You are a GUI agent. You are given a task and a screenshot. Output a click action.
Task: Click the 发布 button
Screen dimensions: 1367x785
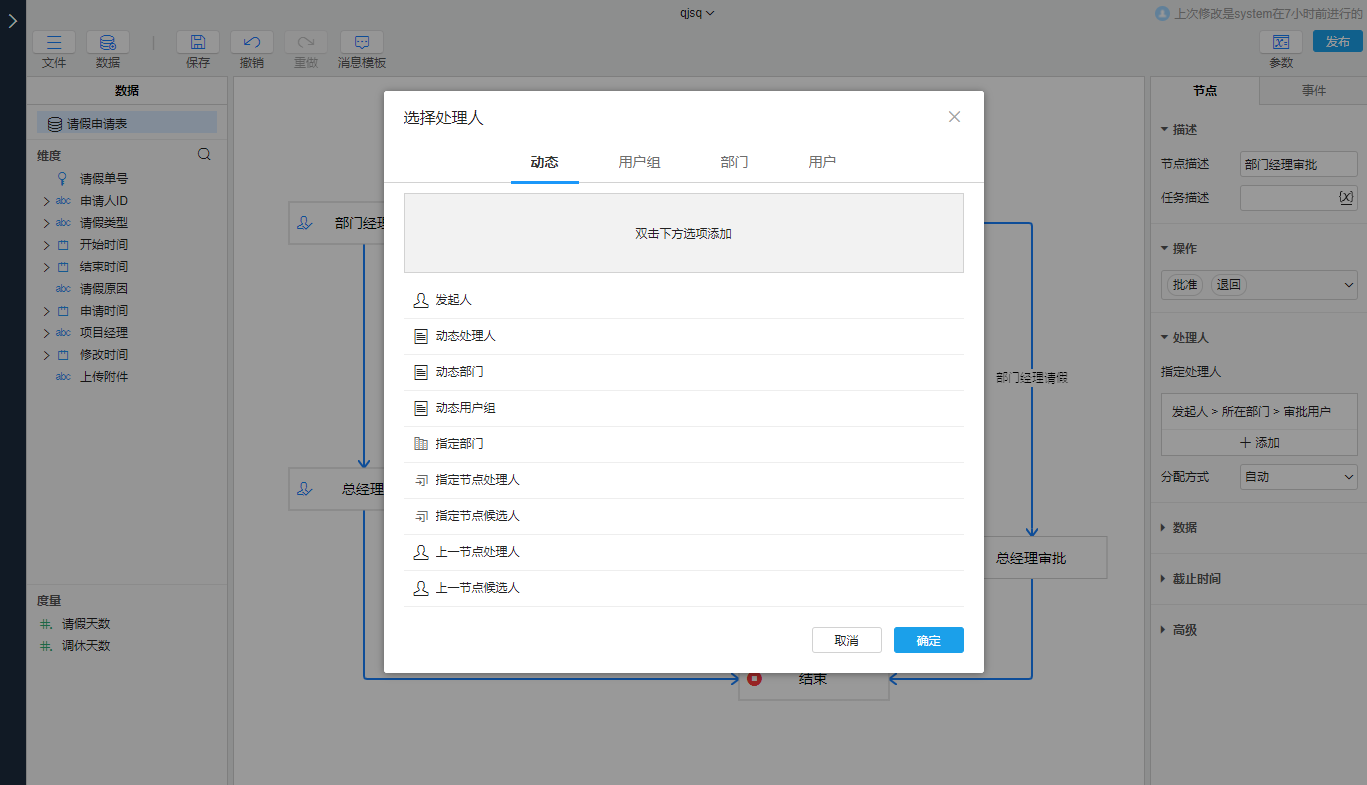pos(1337,42)
